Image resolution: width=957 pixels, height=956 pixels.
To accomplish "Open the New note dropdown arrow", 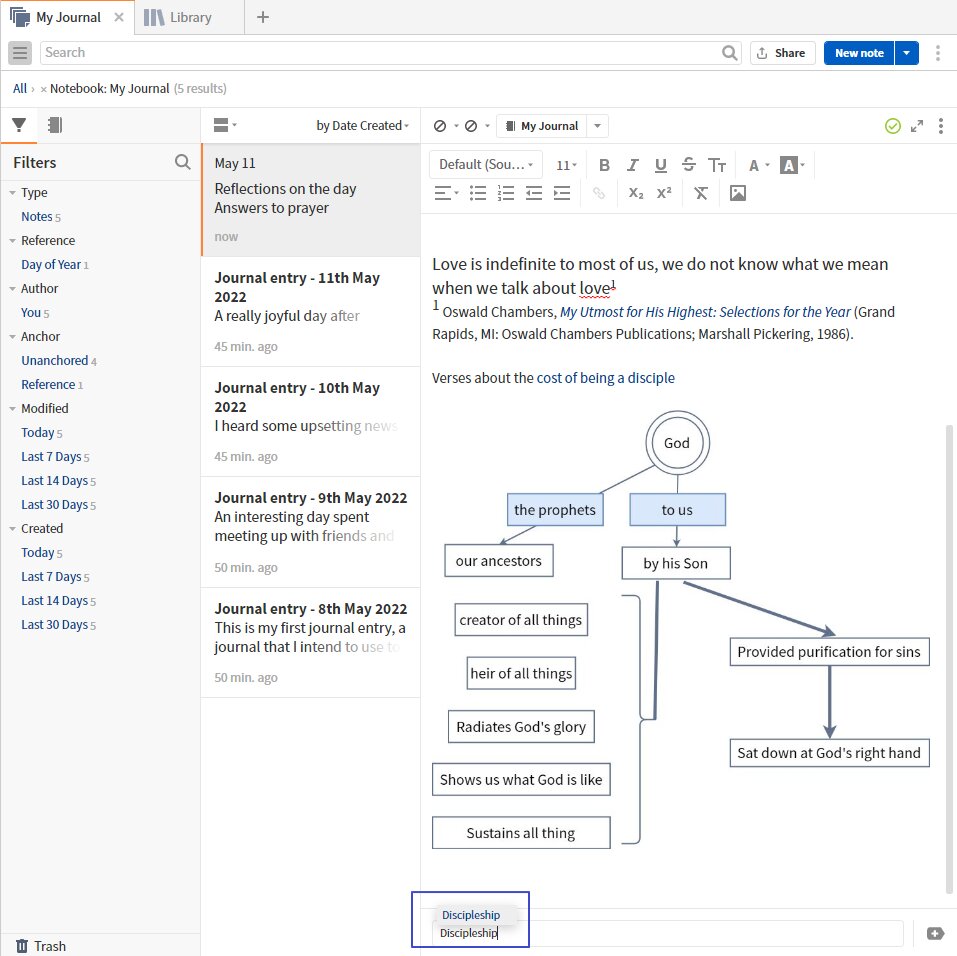I will pos(906,53).
